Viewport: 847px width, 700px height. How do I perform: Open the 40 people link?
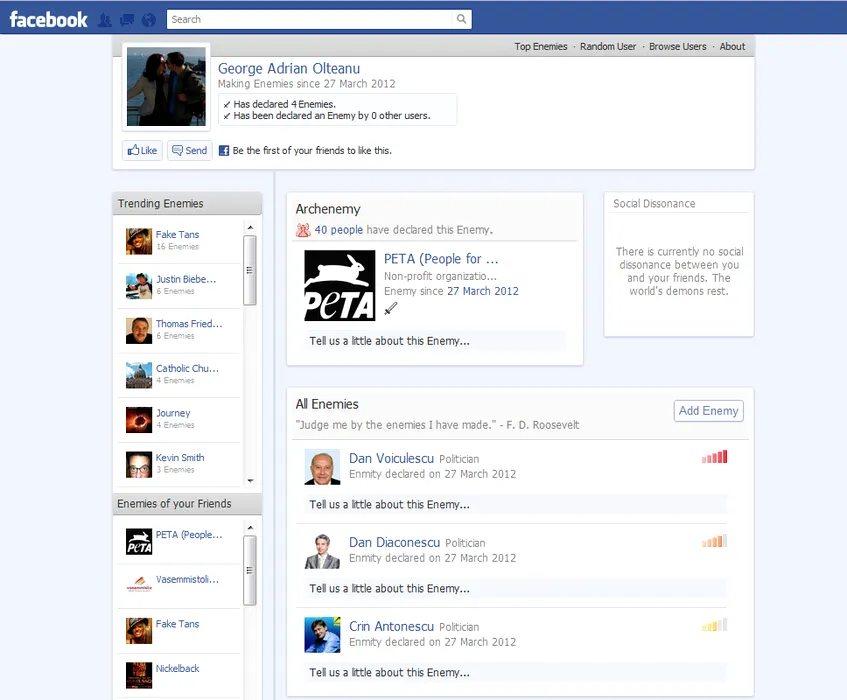[x=339, y=230]
